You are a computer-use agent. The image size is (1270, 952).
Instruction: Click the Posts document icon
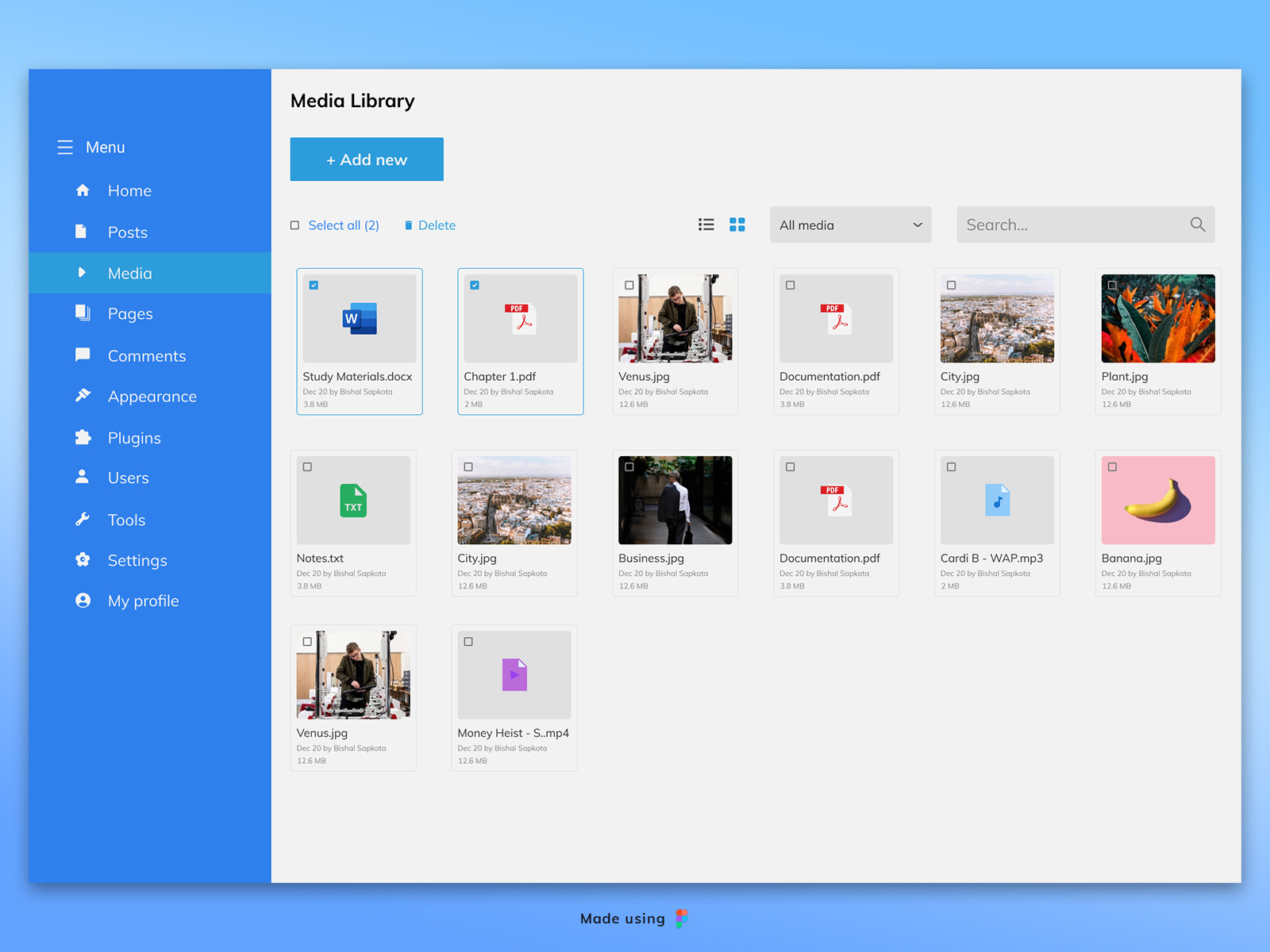(x=83, y=232)
